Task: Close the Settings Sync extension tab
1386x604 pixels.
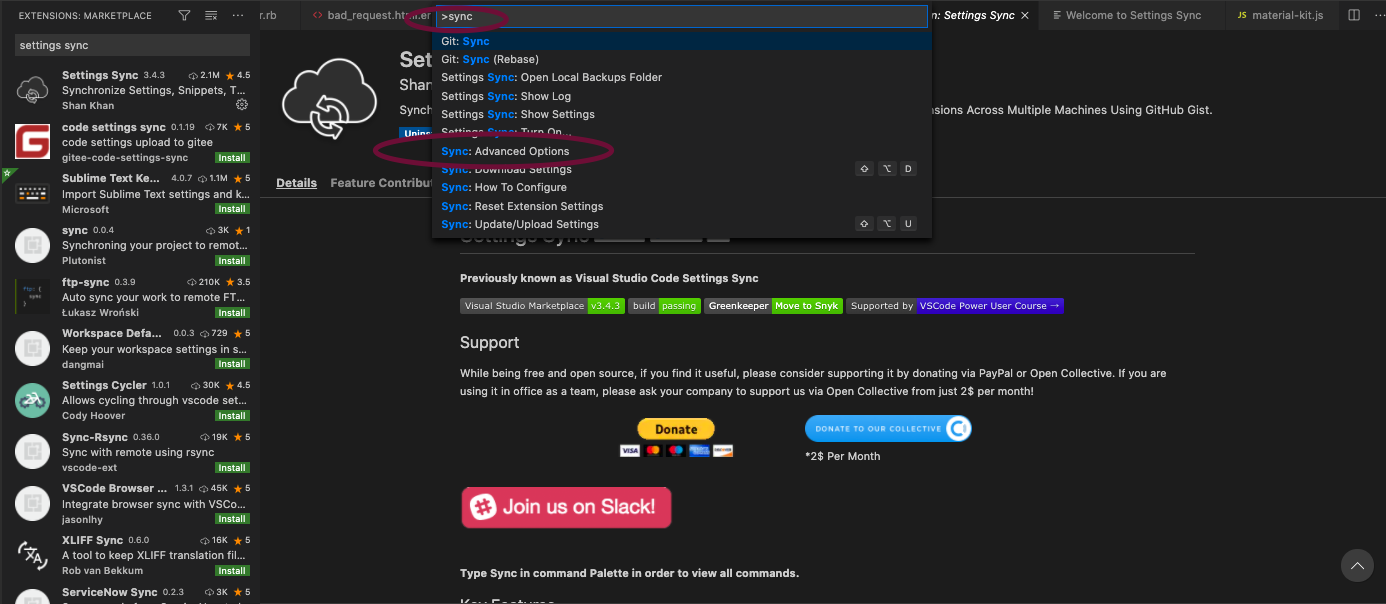Action: click(1026, 15)
